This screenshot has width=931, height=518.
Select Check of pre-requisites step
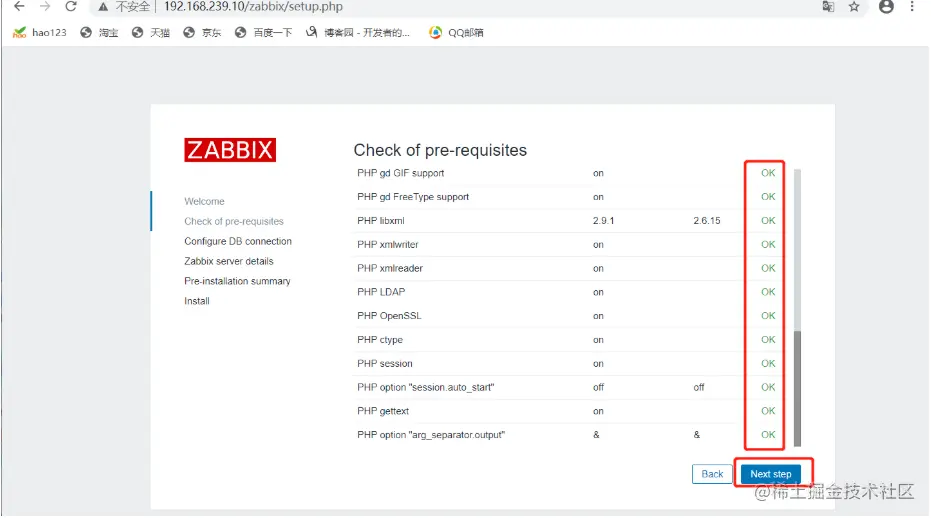click(x=234, y=221)
